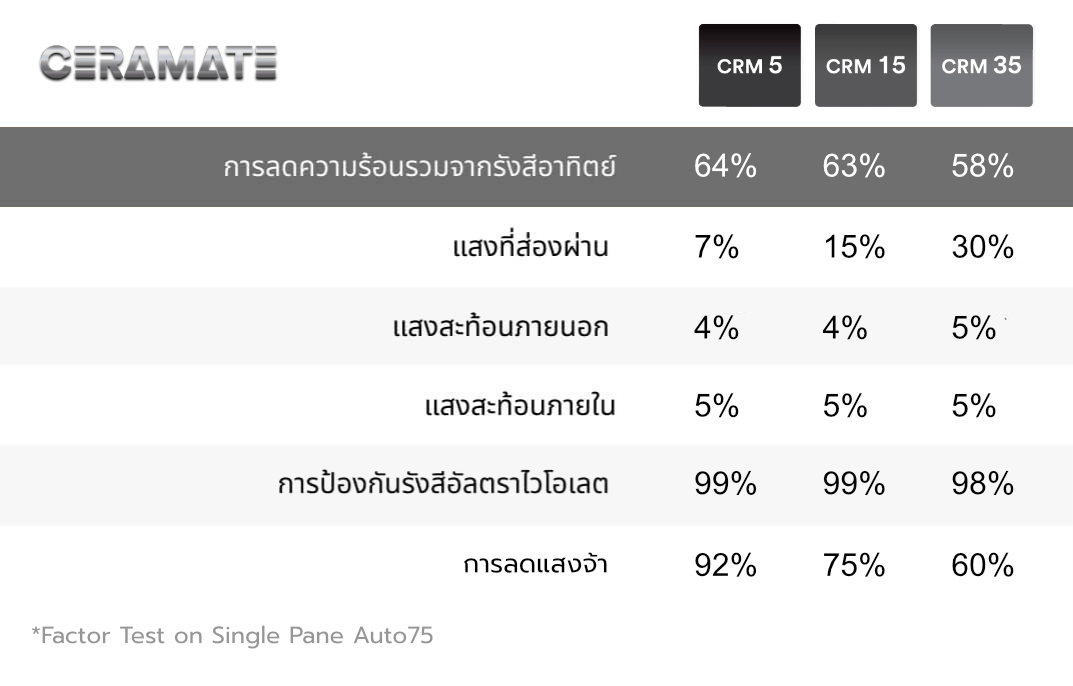Click the 30% light transmission value for CRM 35
This screenshot has height=686, width=1073.
(982, 247)
